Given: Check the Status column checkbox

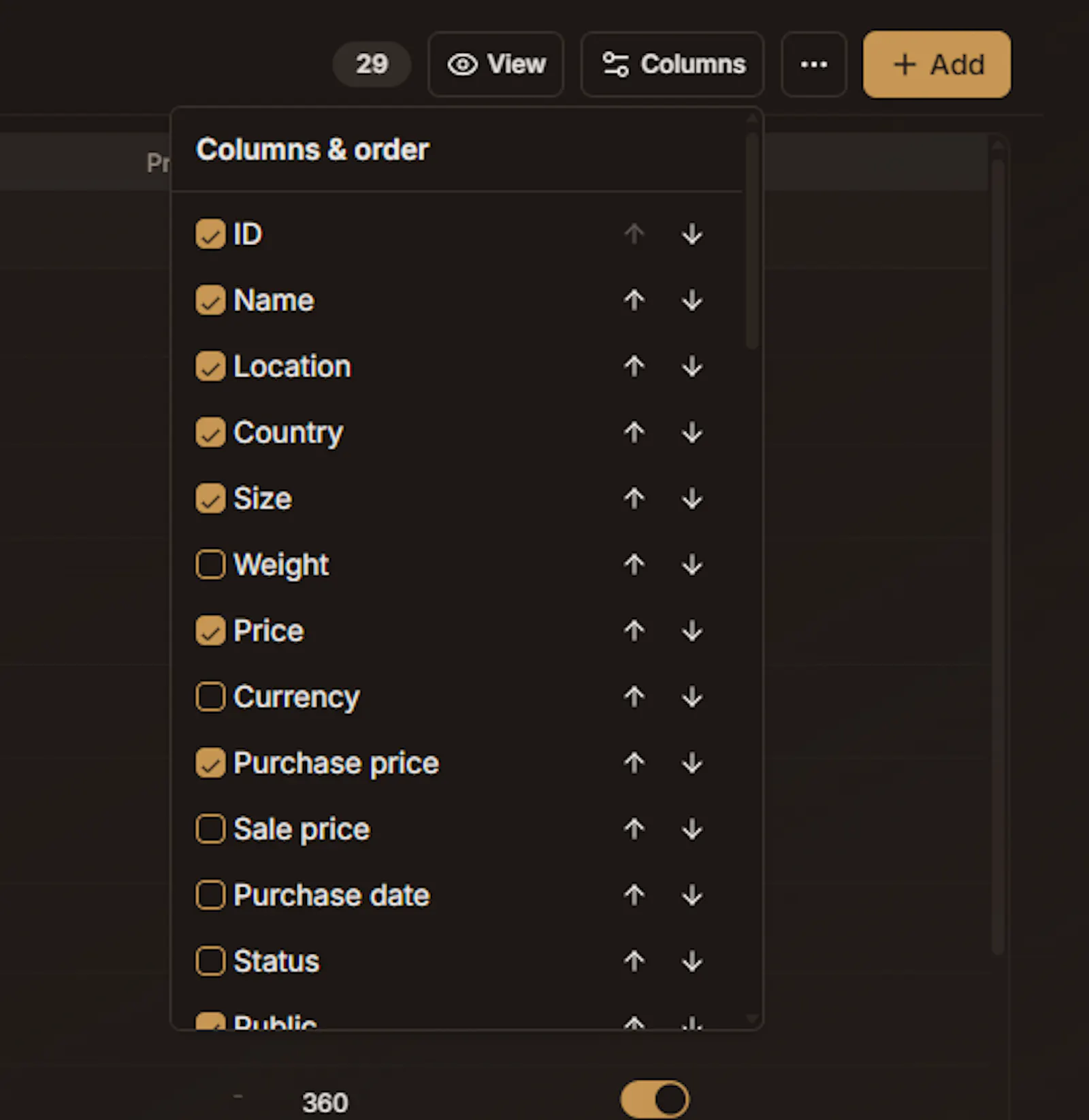Looking at the screenshot, I should (x=210, y=961).
